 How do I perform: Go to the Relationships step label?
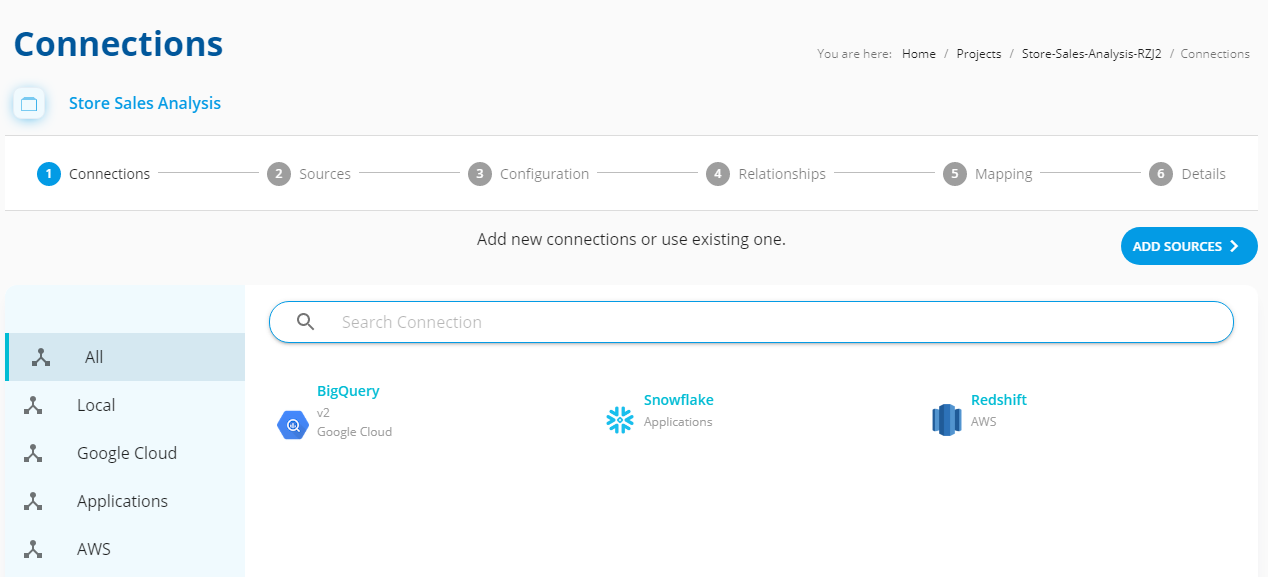(782, 174)
